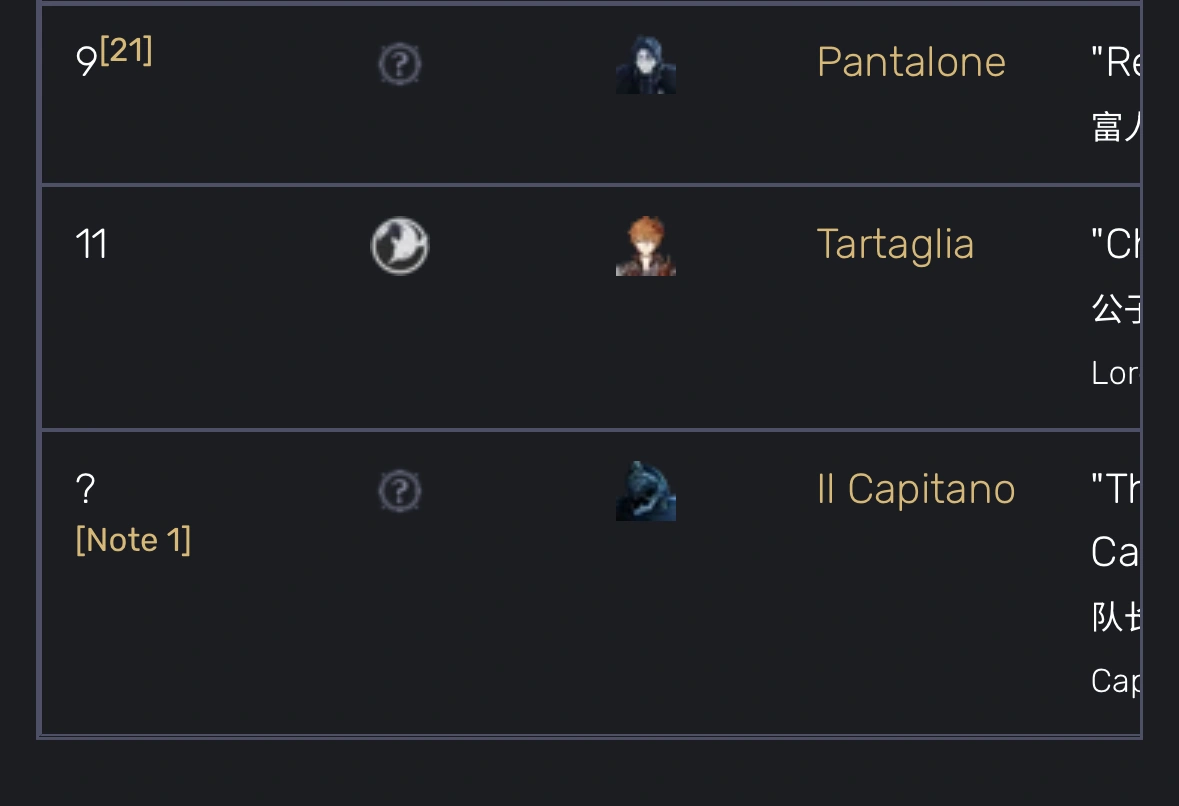Open the Pantalone character page

click(911, 62)
